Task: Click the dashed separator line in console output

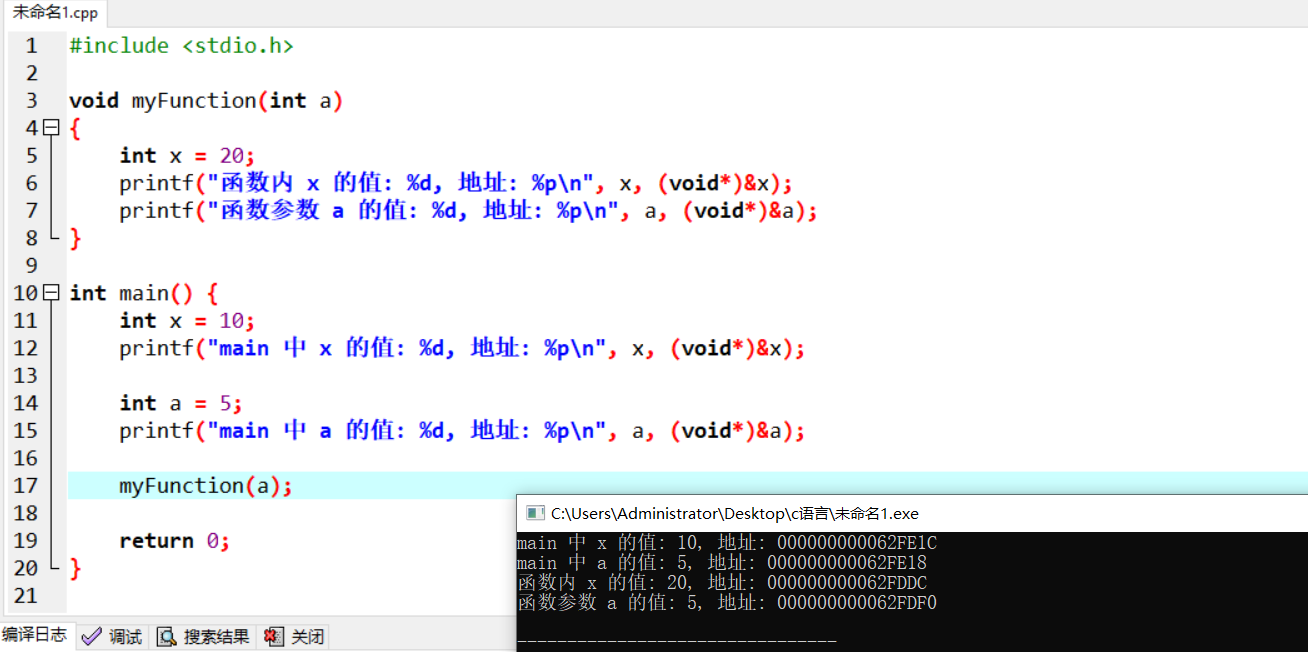Action: (x=677, y=642)
